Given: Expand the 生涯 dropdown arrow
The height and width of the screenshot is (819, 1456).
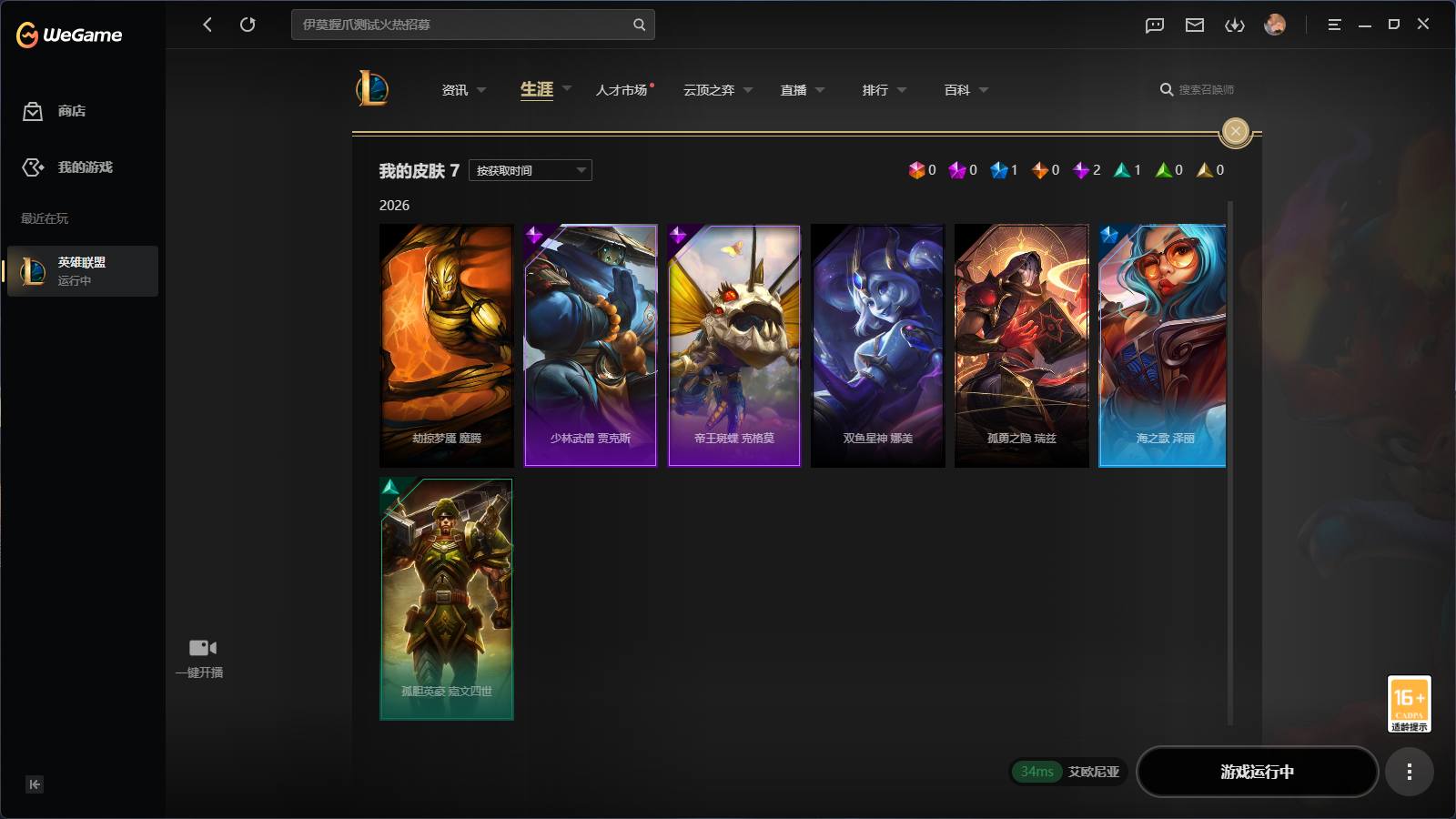Looking at the screenshot, I should tap(567, 89).
